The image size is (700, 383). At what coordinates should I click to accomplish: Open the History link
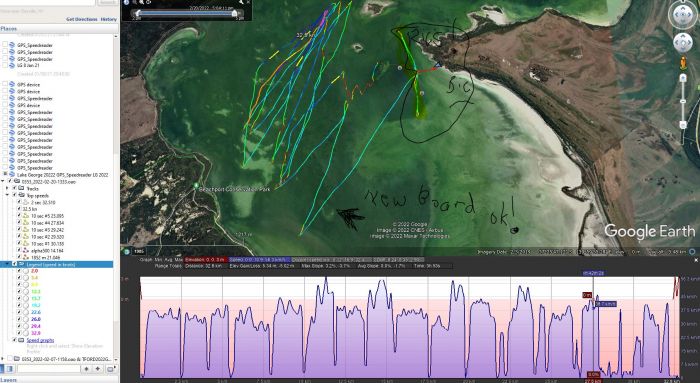click(x=108, y=19)
